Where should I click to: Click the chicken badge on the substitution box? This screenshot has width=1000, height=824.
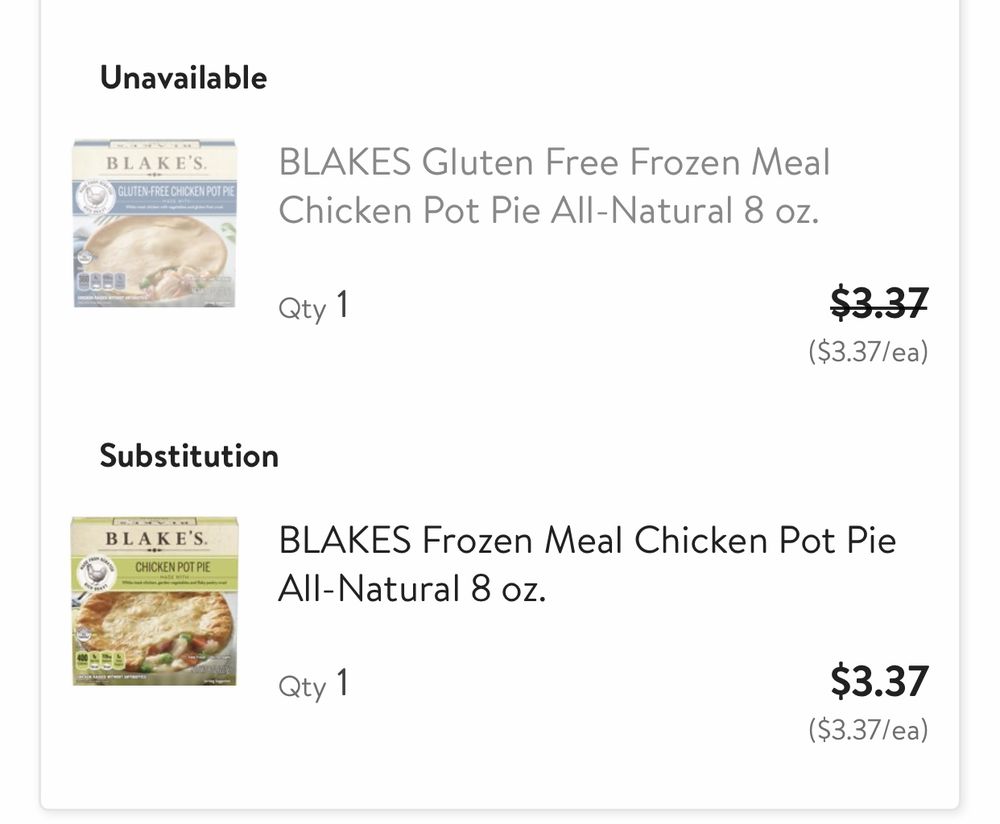[93, 577]
